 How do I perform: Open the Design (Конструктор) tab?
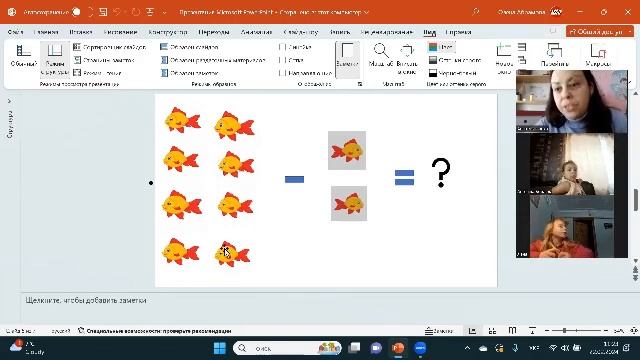[x=168, y=32]
